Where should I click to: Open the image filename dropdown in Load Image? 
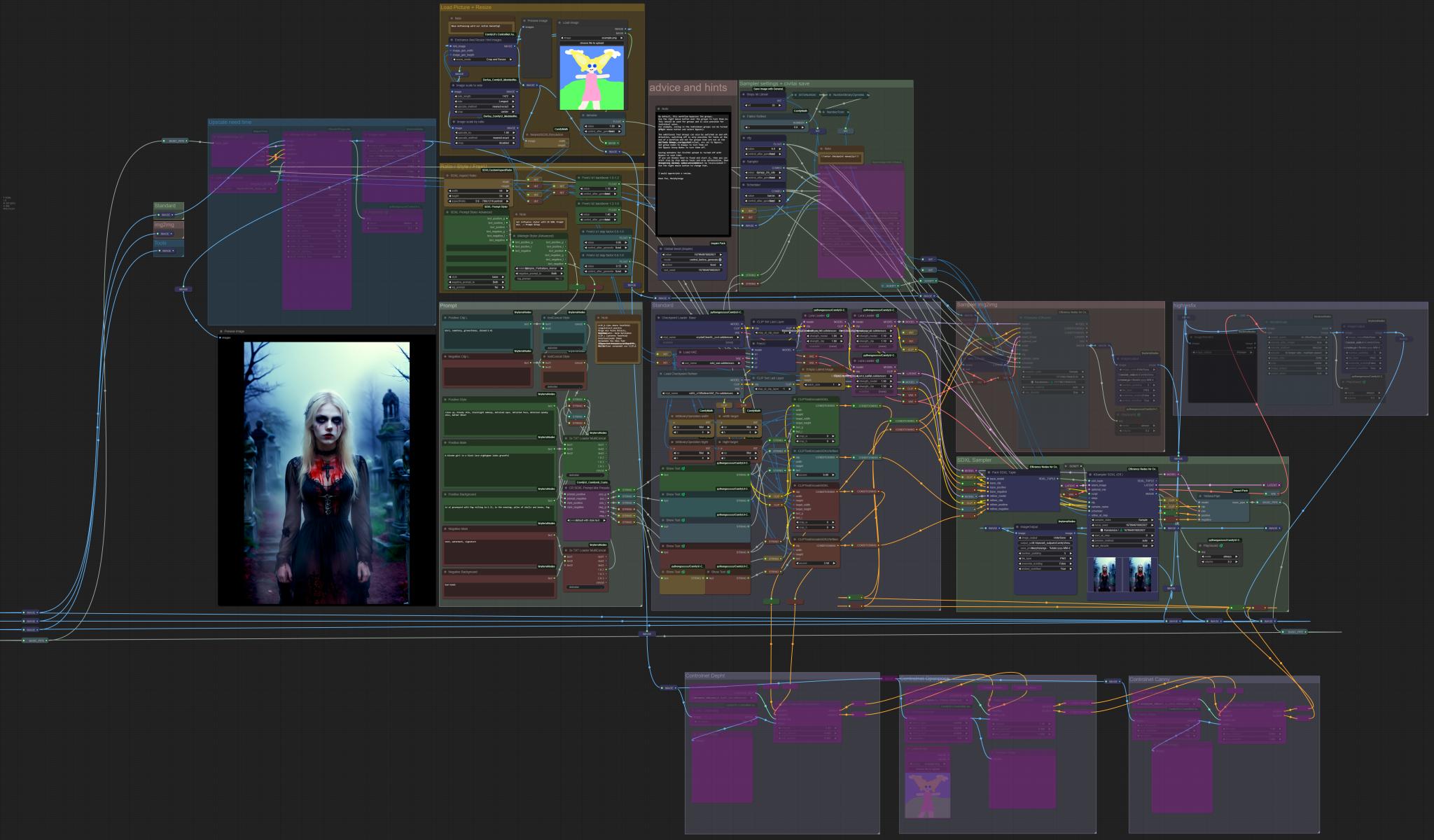(x=592, y=38)
